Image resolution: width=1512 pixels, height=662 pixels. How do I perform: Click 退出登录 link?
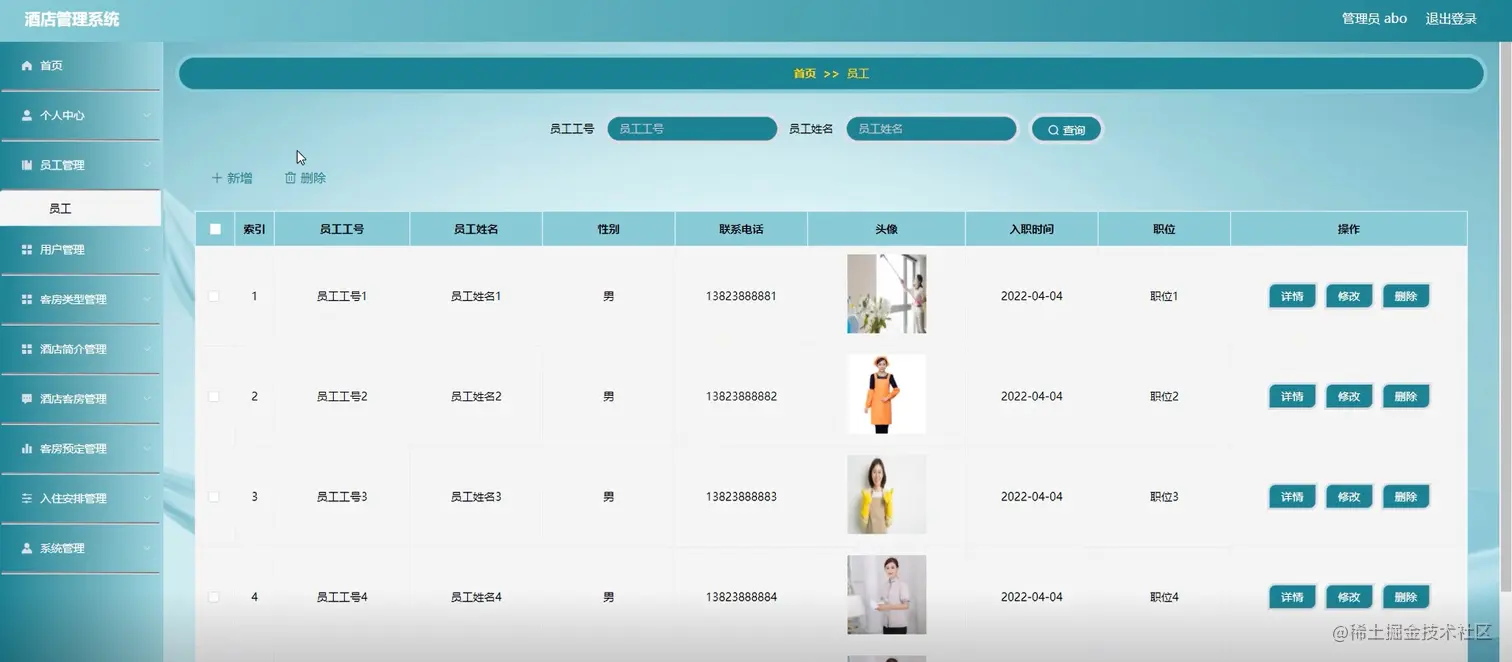[x=1451, y=18]
